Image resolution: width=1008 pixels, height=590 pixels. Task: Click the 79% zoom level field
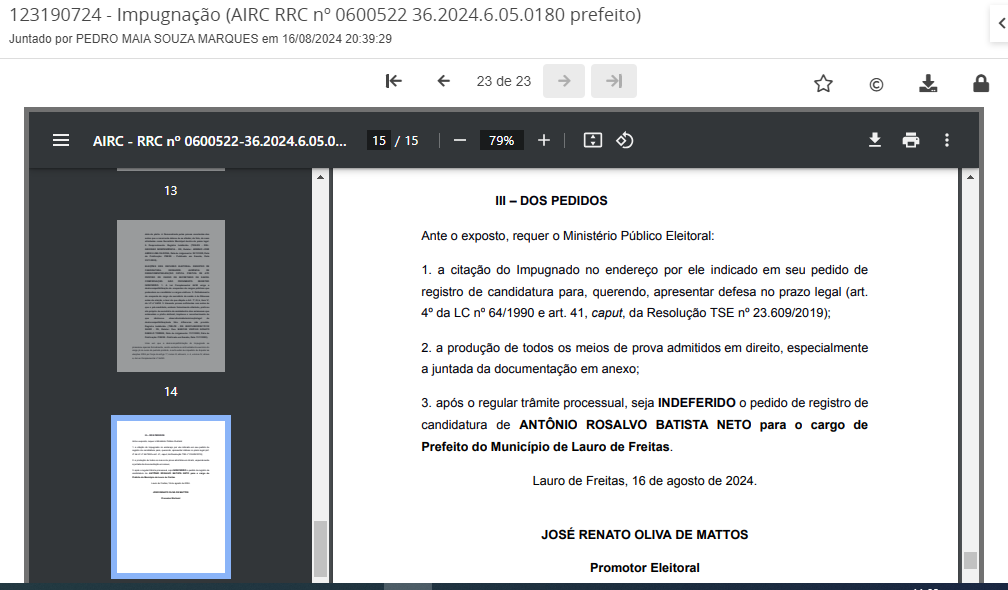501,141
